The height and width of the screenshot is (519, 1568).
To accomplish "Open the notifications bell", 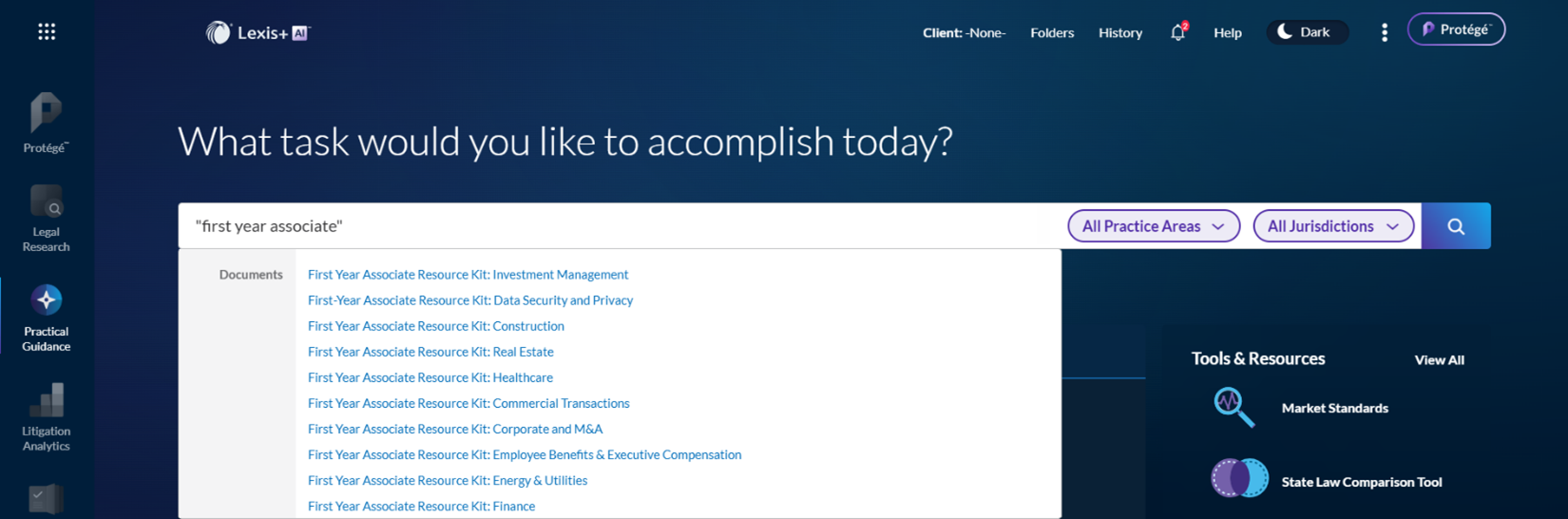I will pos(1178,32).
